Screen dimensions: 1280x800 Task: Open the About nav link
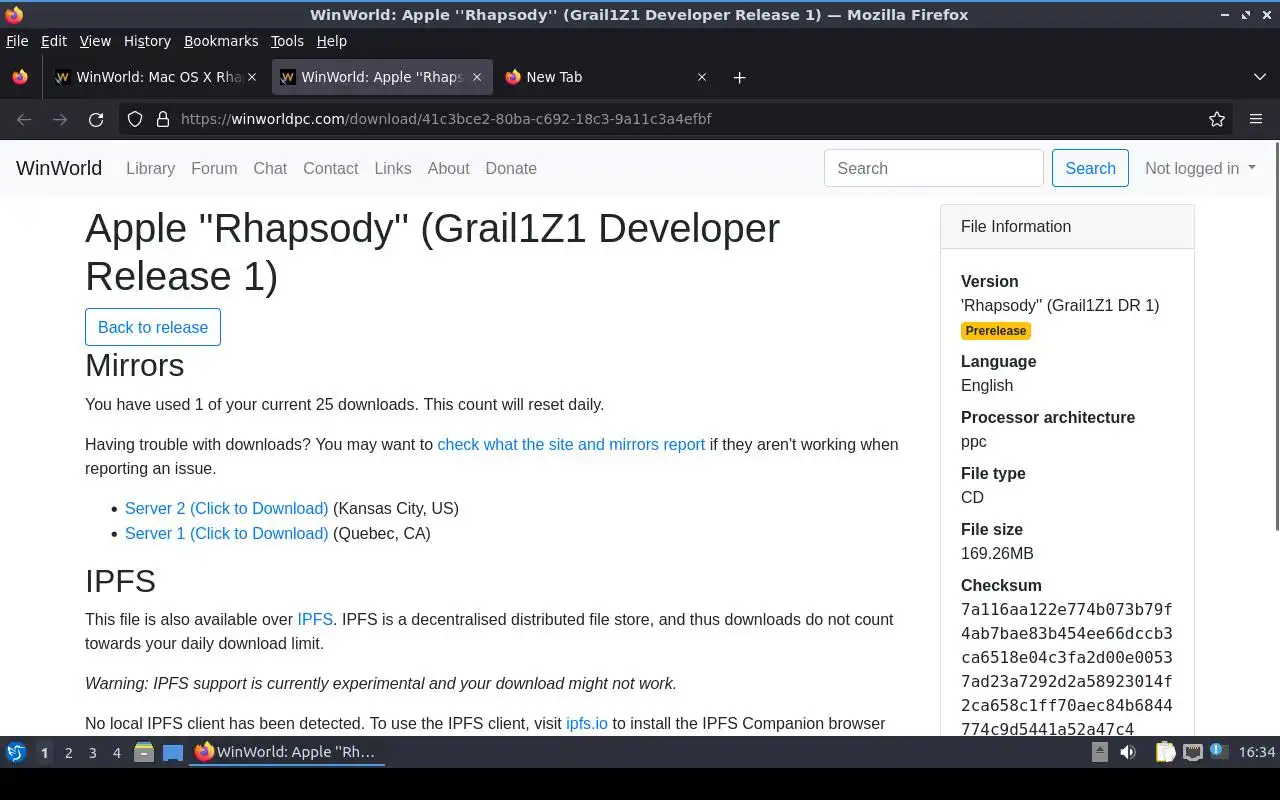[x=448, y=168]
